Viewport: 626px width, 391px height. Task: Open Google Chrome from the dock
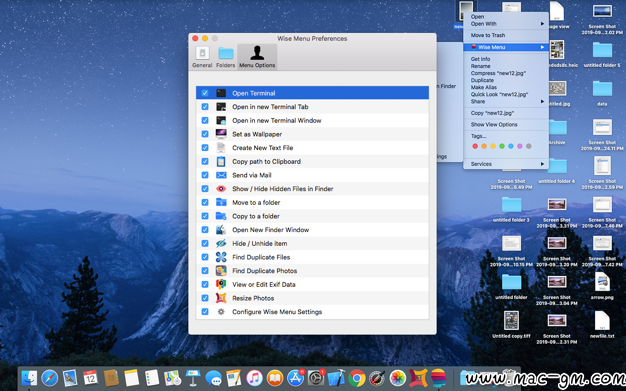(357, 377)
